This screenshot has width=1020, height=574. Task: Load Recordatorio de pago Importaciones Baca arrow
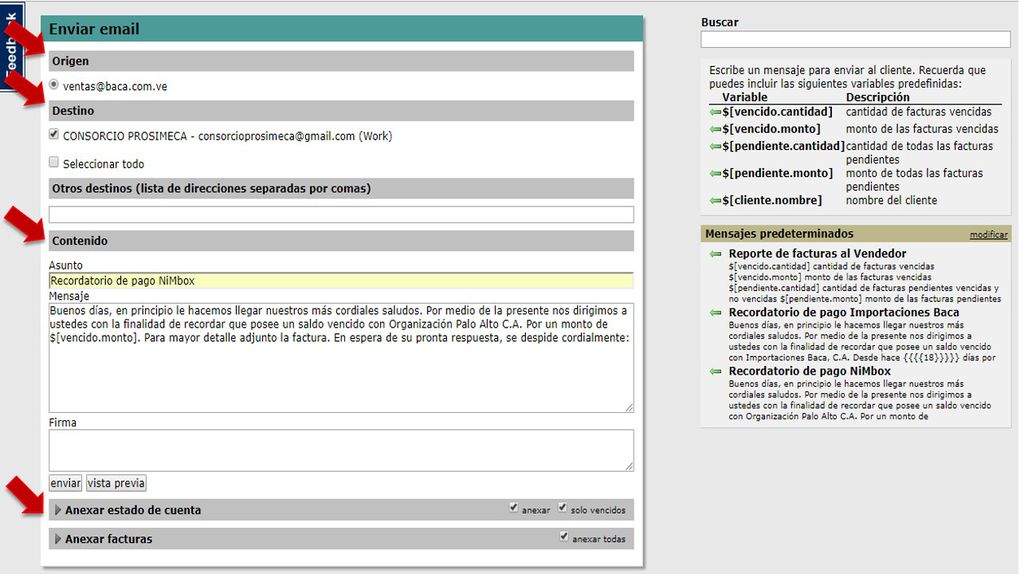pyautogui.click(x=715, y=313)
